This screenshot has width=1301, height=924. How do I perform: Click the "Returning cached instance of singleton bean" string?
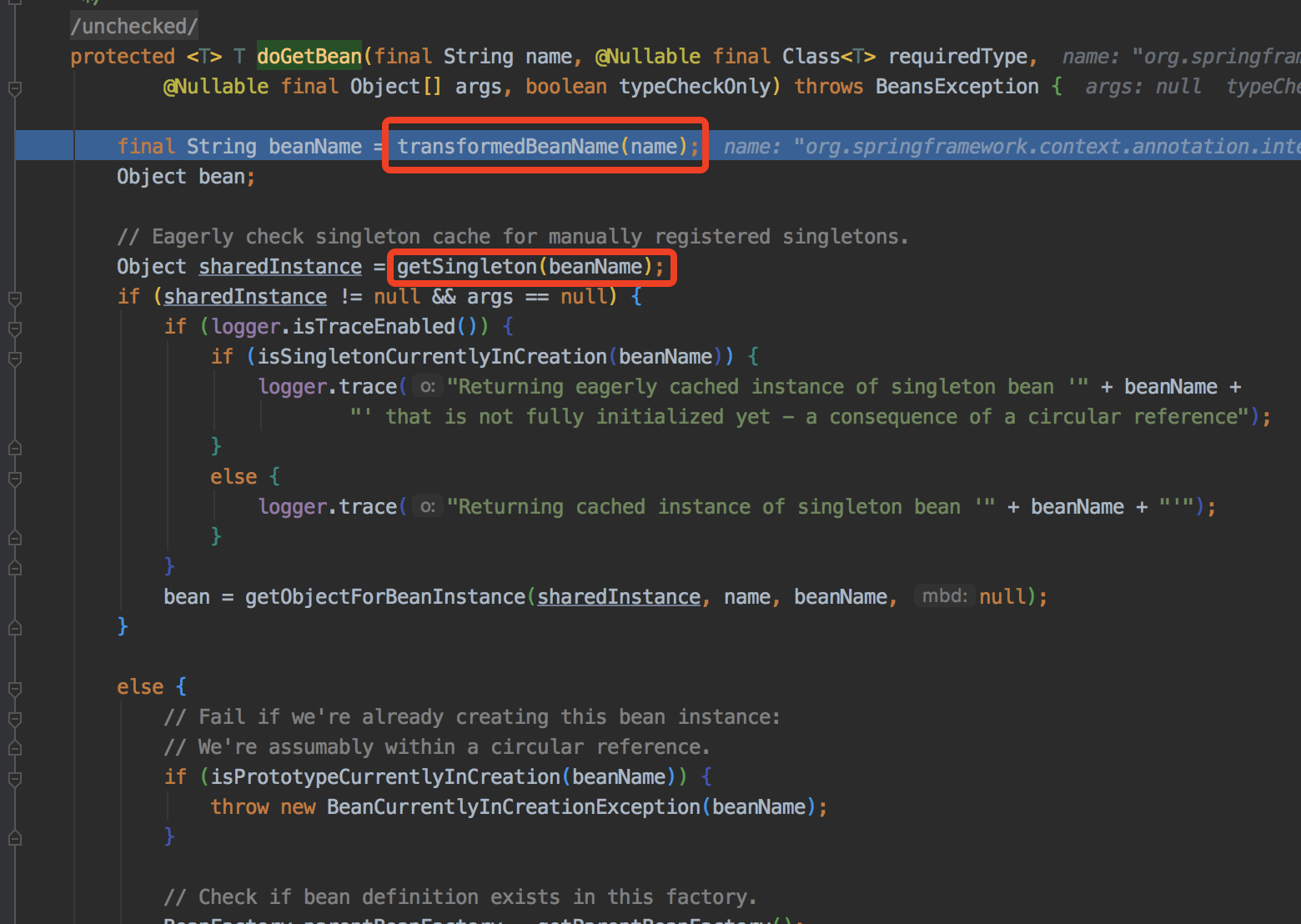tap(721, 506)
